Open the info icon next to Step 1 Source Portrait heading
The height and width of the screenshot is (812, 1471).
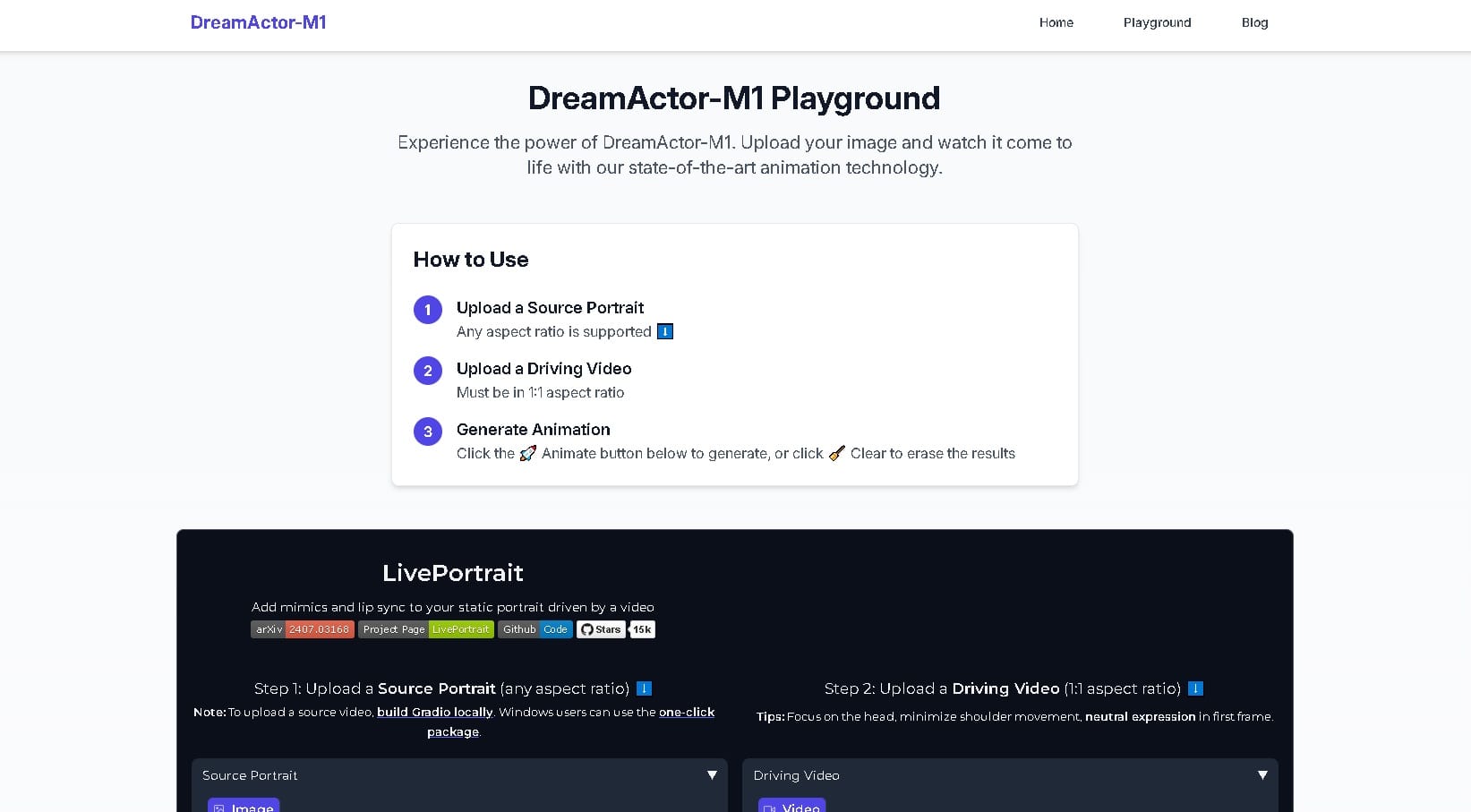pyautogui.click(x=644, y=688)
